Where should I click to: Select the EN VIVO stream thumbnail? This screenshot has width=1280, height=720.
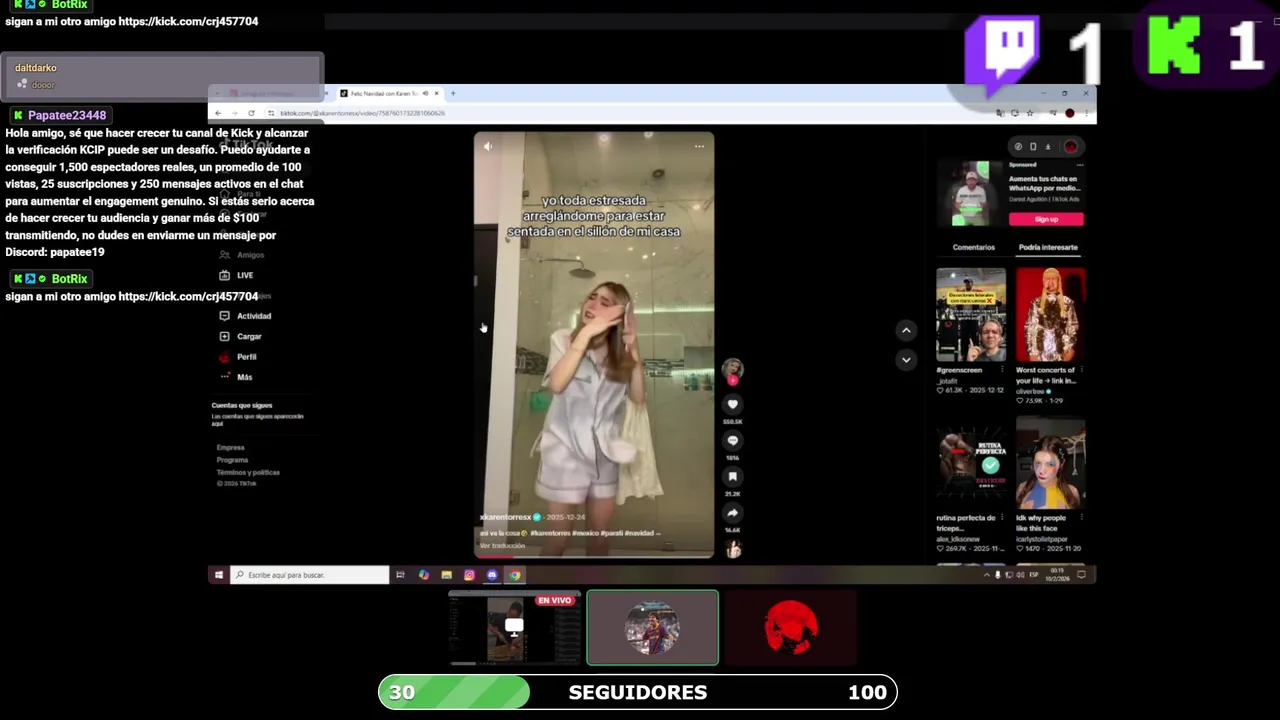pos(514,628)
